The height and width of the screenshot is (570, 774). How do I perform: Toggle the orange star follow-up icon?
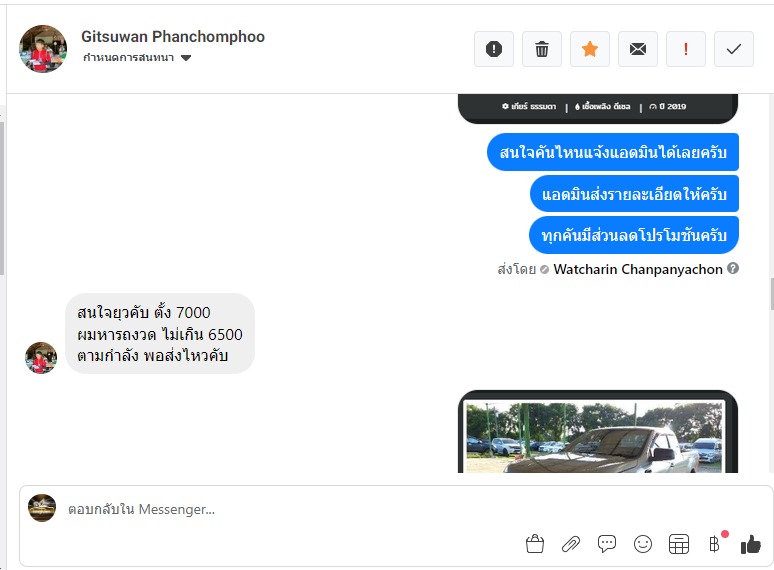(590, 49)
